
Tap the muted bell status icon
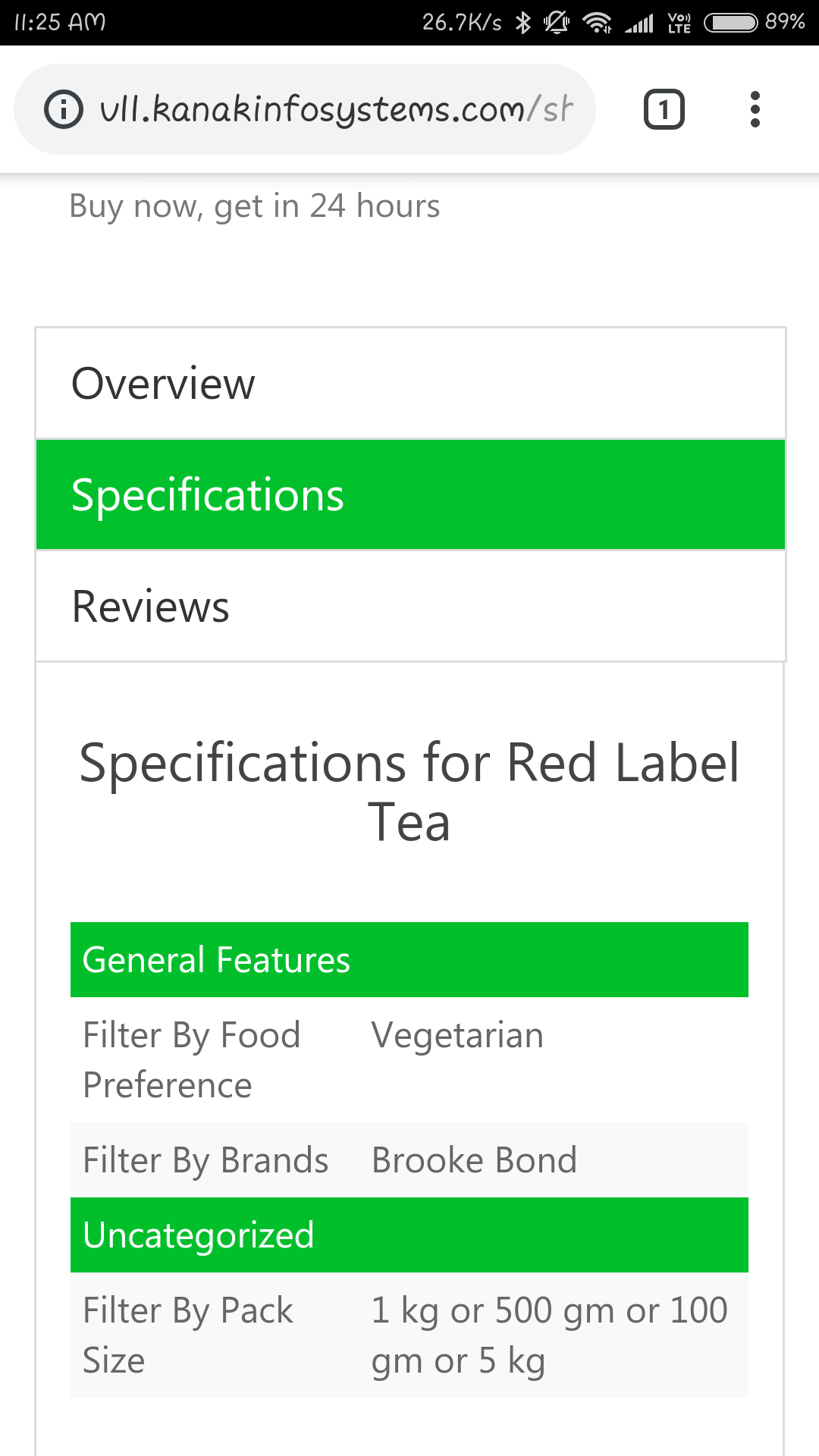557,23
